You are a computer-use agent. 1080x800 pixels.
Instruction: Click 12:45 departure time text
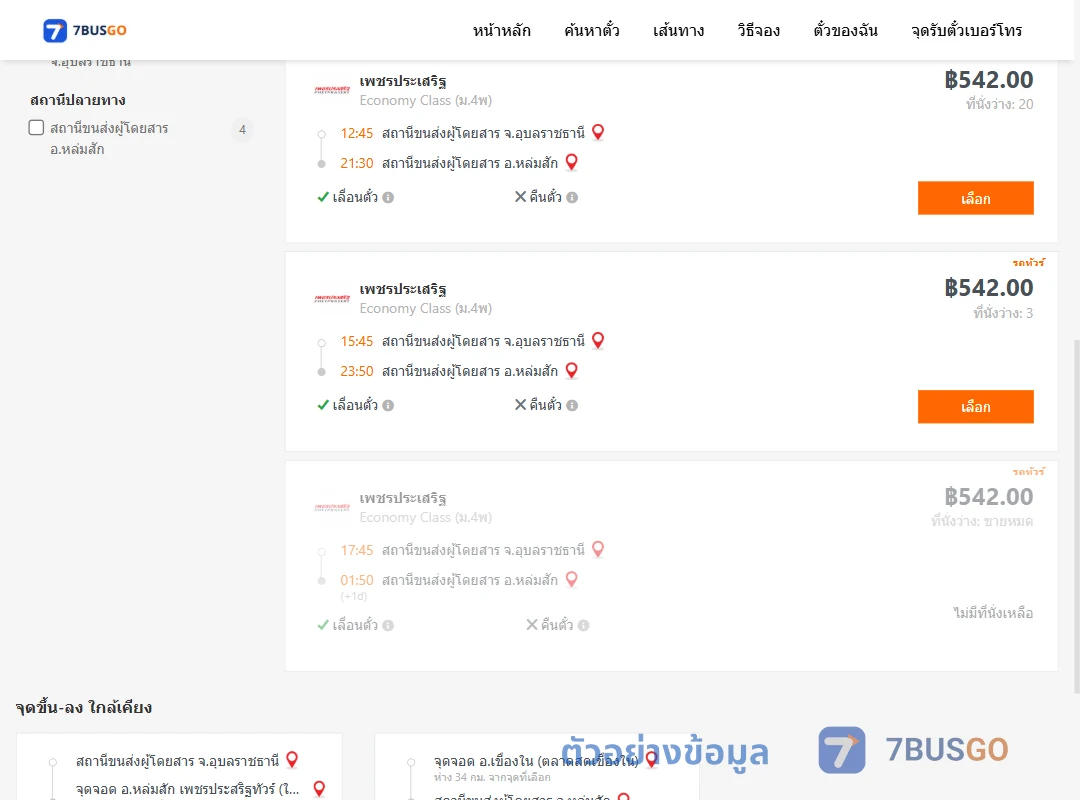tap(357, 133)
